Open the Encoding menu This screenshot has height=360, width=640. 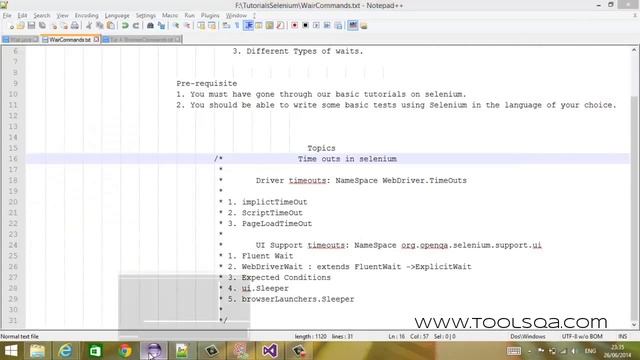tap(87, 16)
